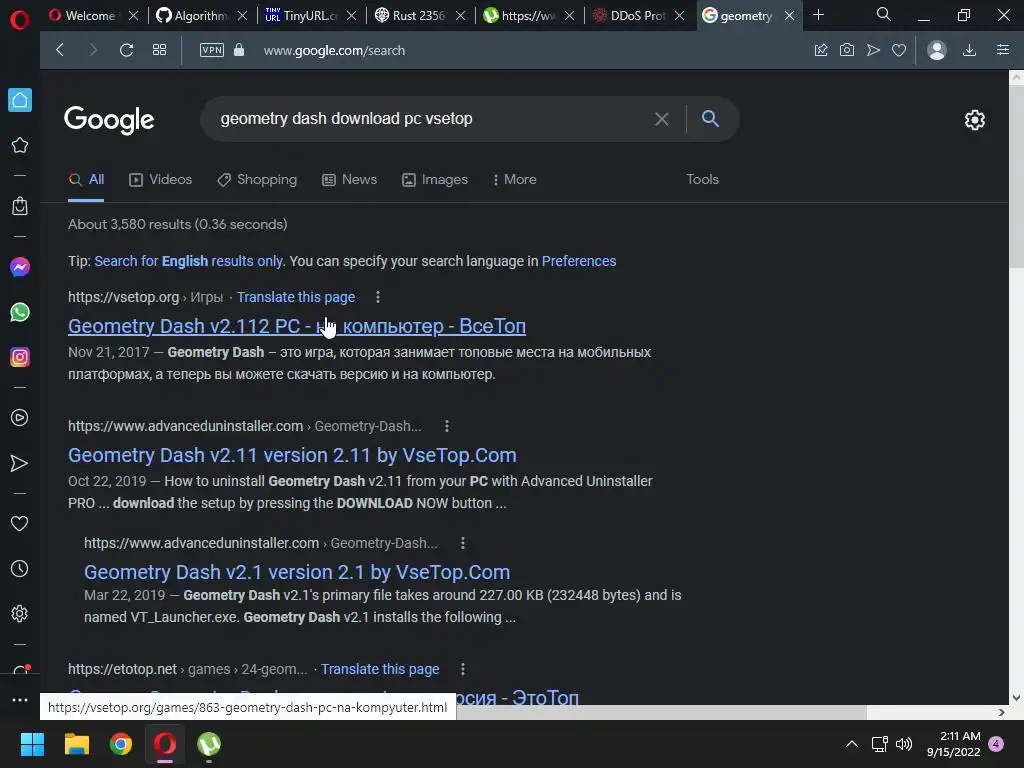Open the sidebar settings gear
The width and height of the screenshot is (1024, 768).
click(x=20, y=614)
